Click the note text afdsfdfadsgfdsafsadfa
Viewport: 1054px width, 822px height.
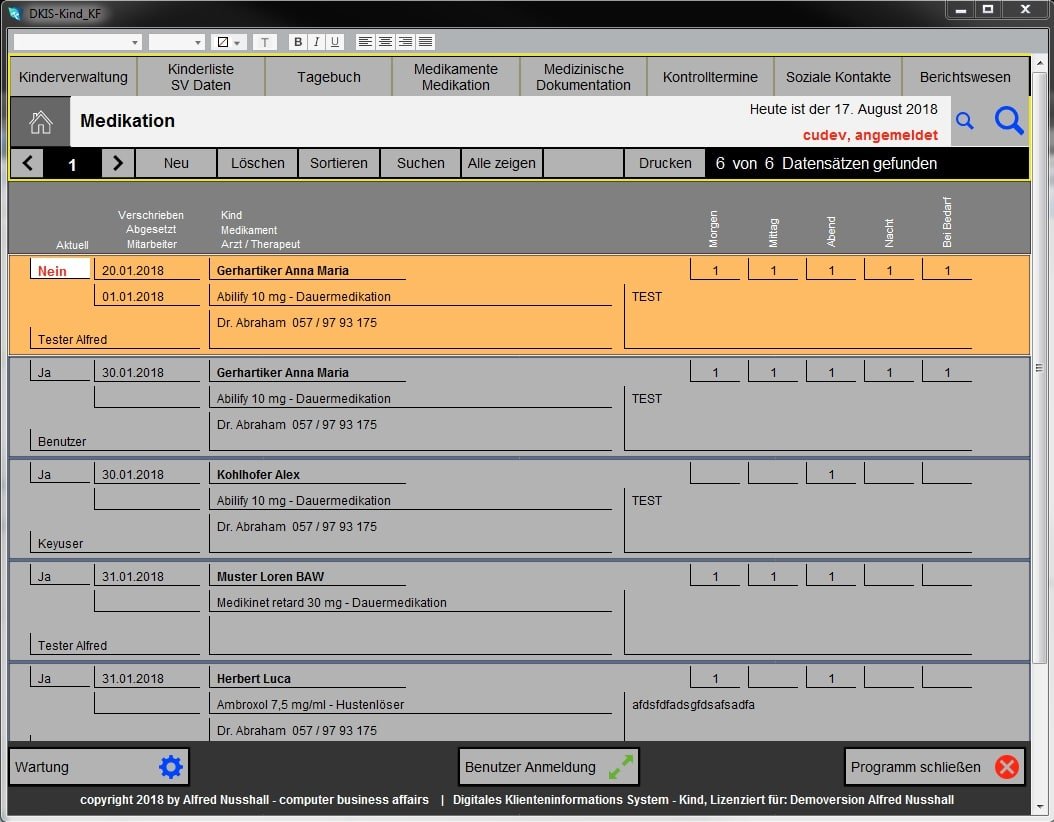point(693,704)
